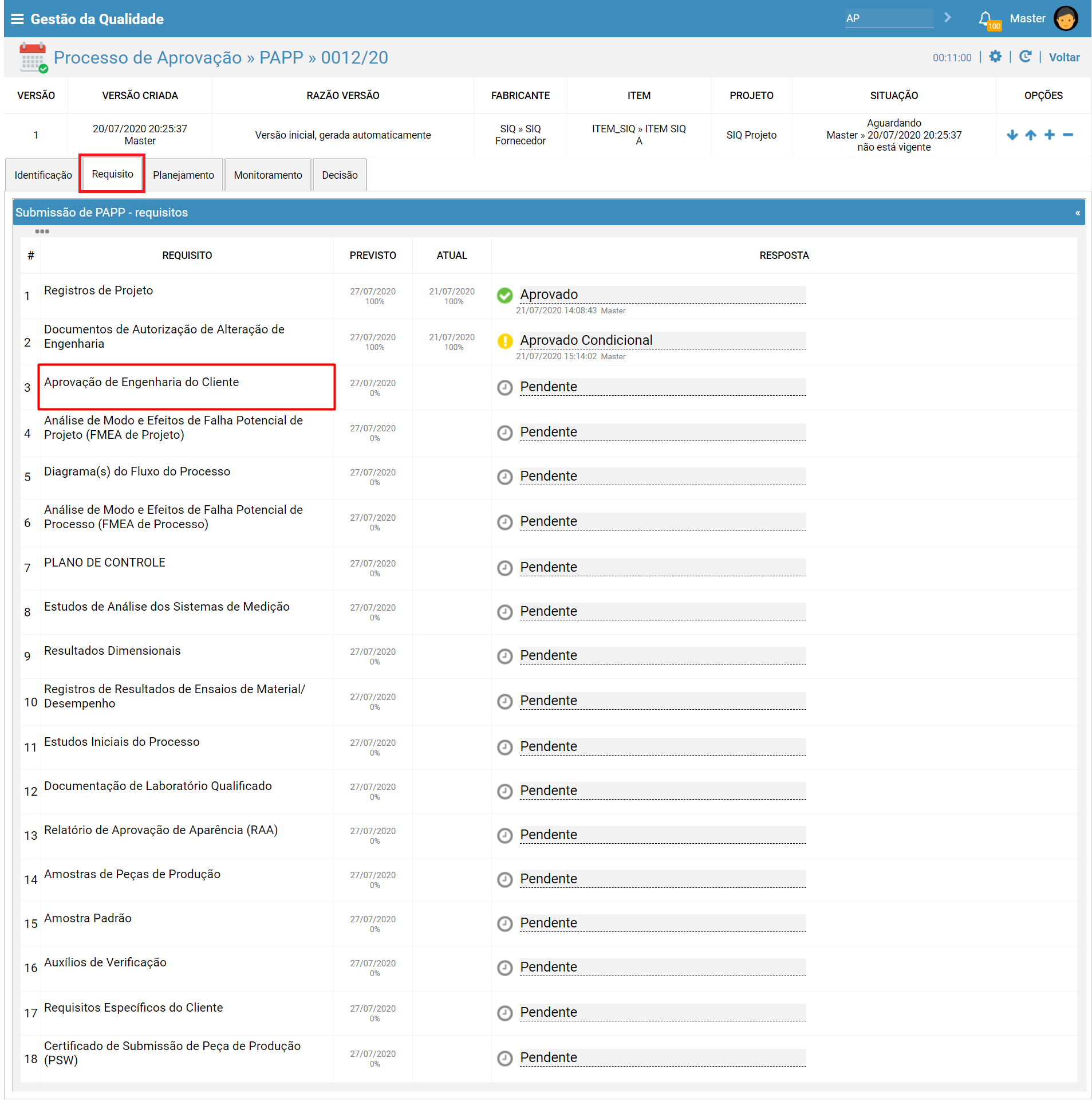Click the refresh icon beside Voltar
This screenshot has width=1092, height=1101.
coord(1025,57)
